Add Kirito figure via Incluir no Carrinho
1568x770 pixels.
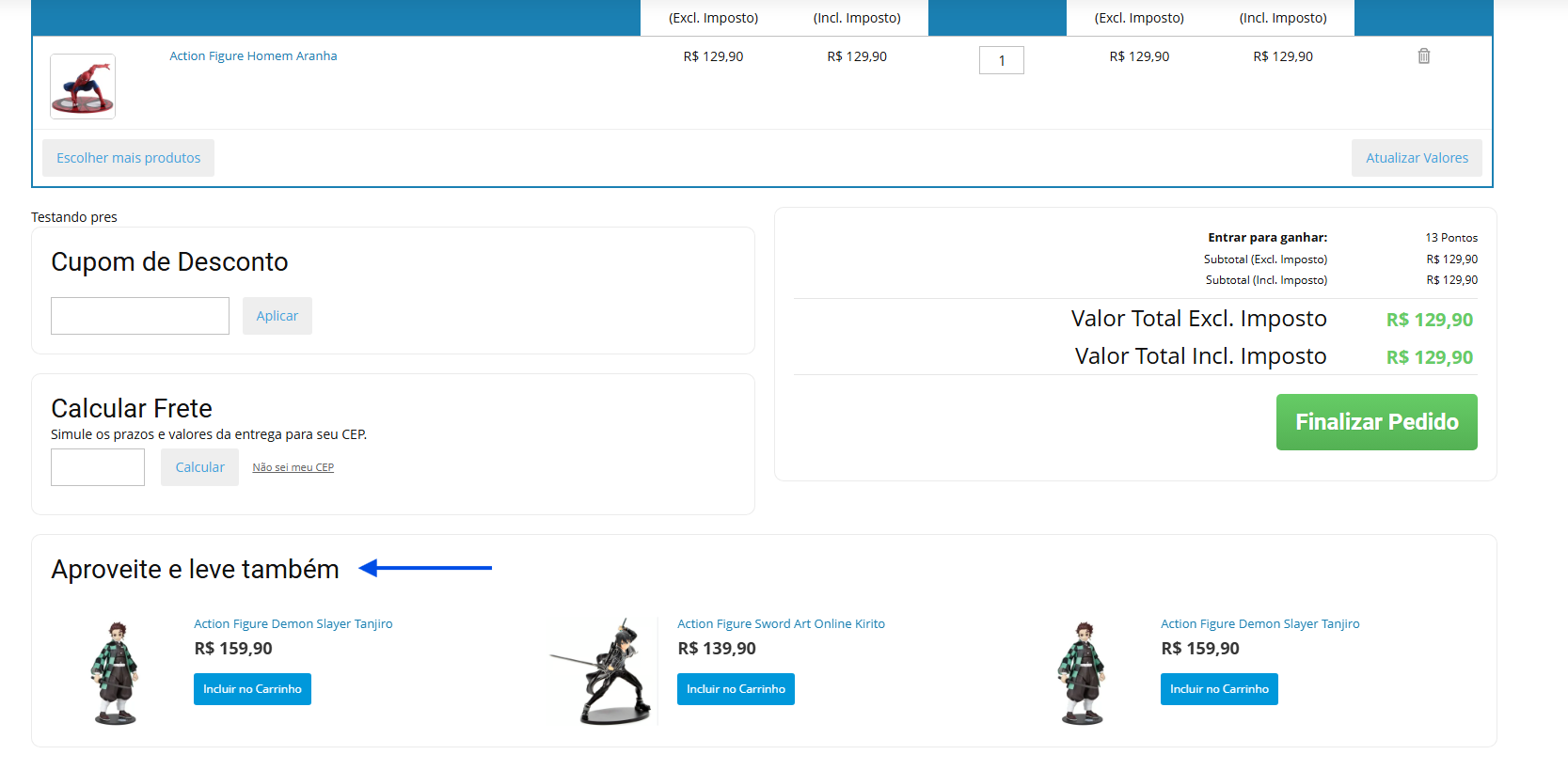coord(736,689)
